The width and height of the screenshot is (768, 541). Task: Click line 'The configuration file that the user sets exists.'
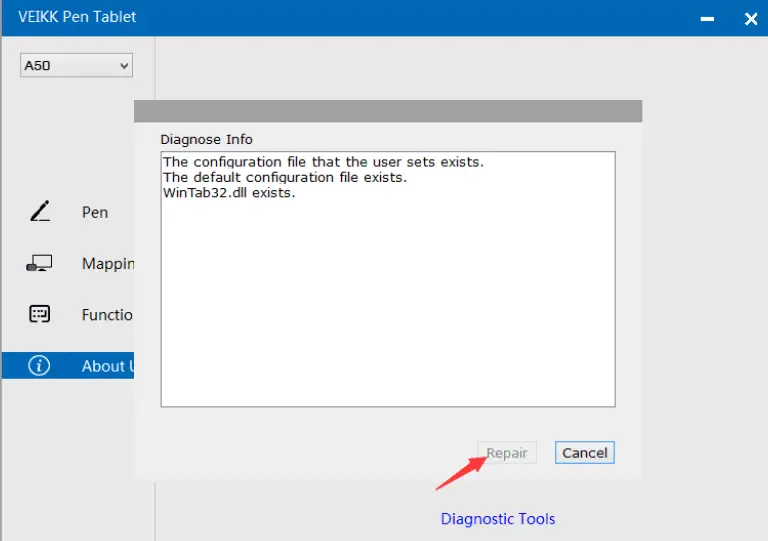click(x=323, y=162)
